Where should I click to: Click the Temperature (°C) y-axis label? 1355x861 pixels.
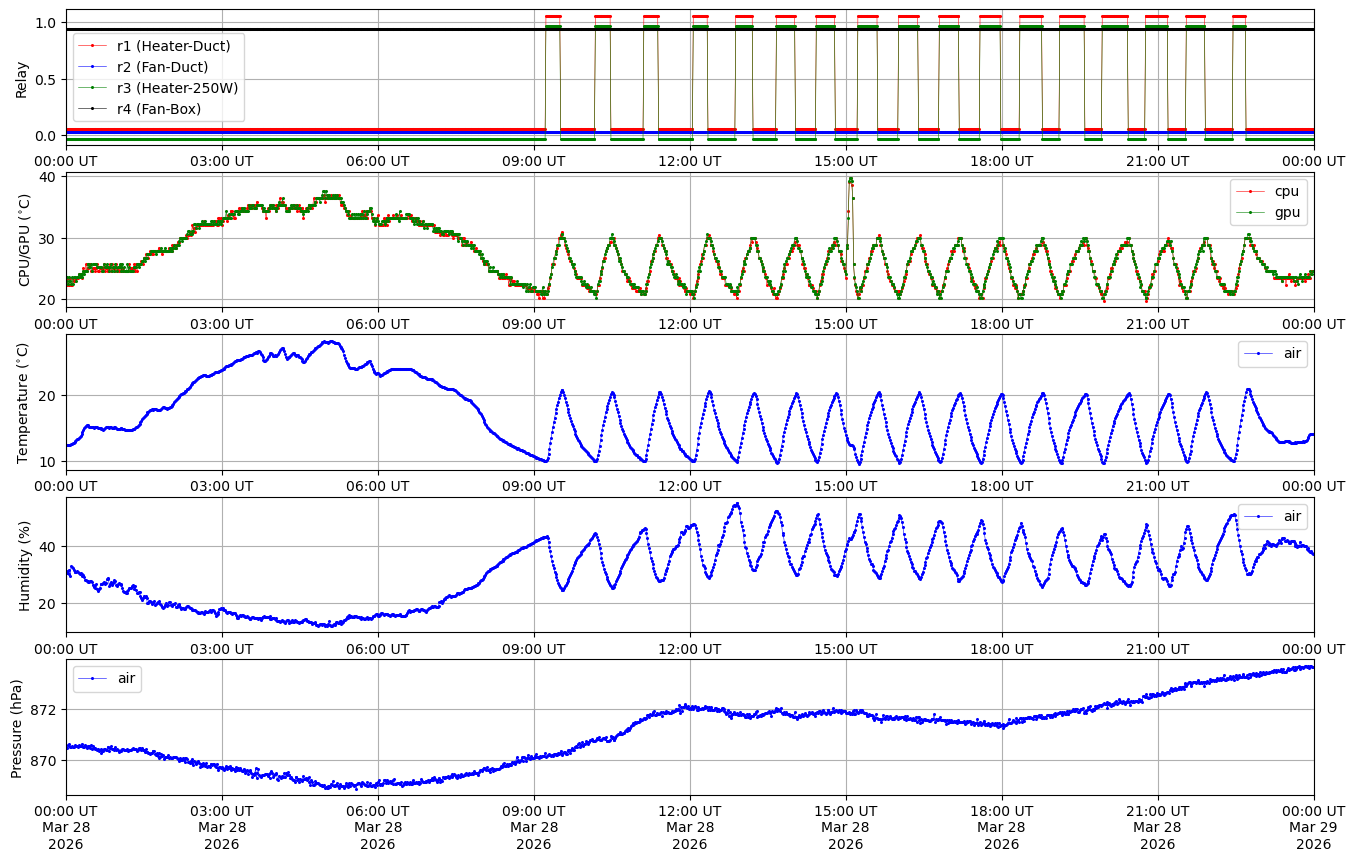click(22, 402)
